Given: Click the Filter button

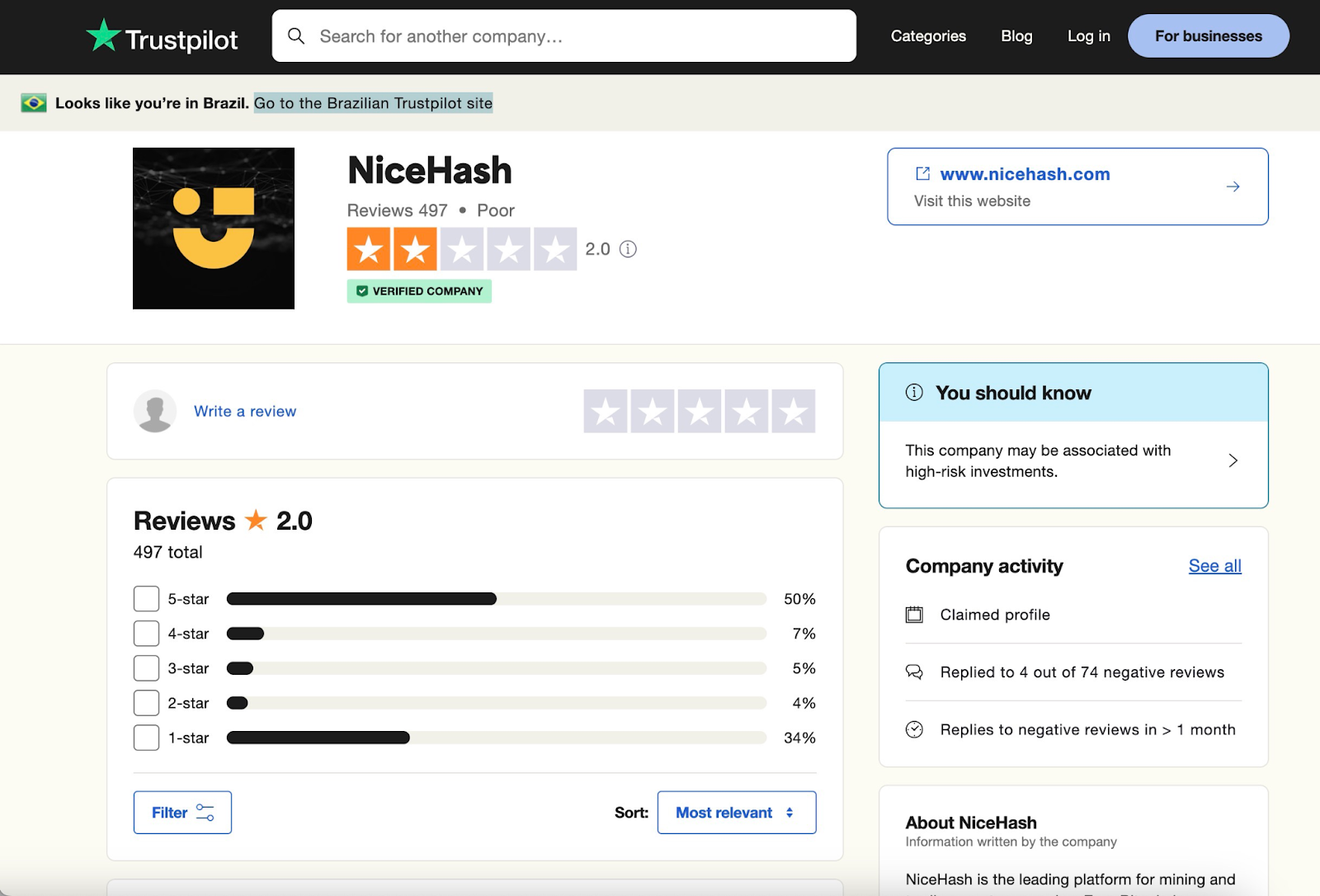Looking at the screenshot, I should tap(182, 813).
